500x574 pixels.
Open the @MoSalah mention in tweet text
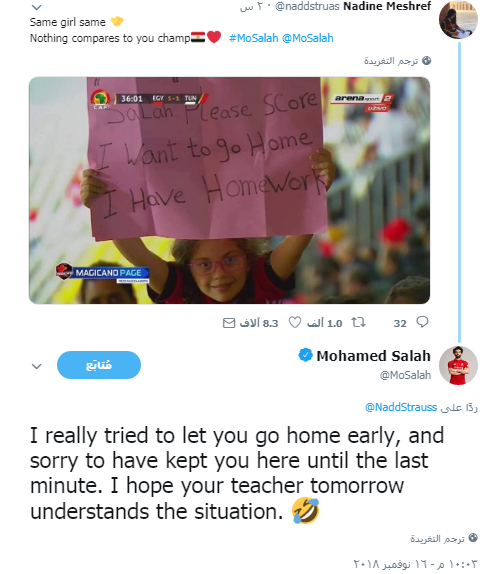coord(308,38)
